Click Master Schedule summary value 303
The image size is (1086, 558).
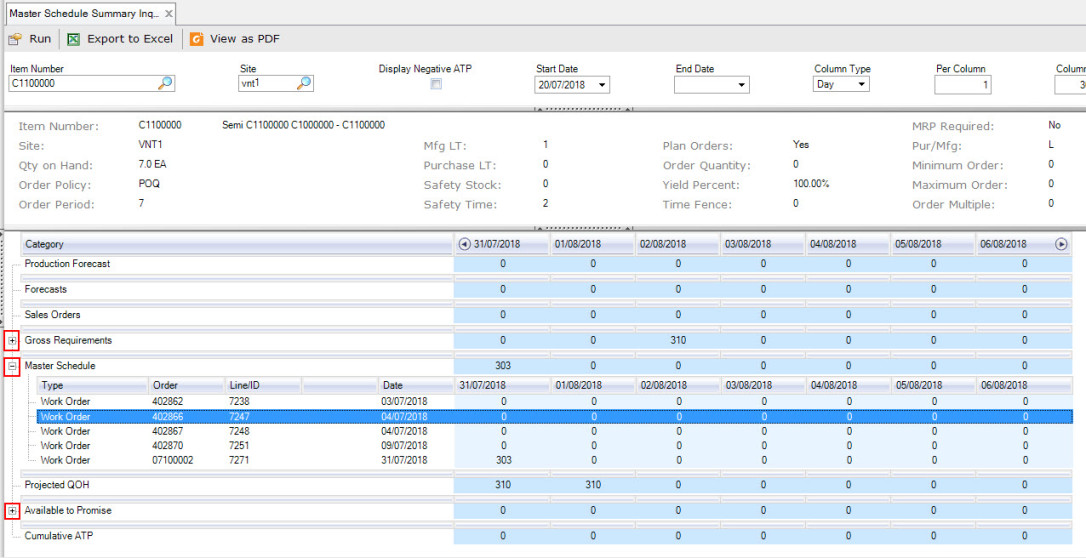[503, 366]
